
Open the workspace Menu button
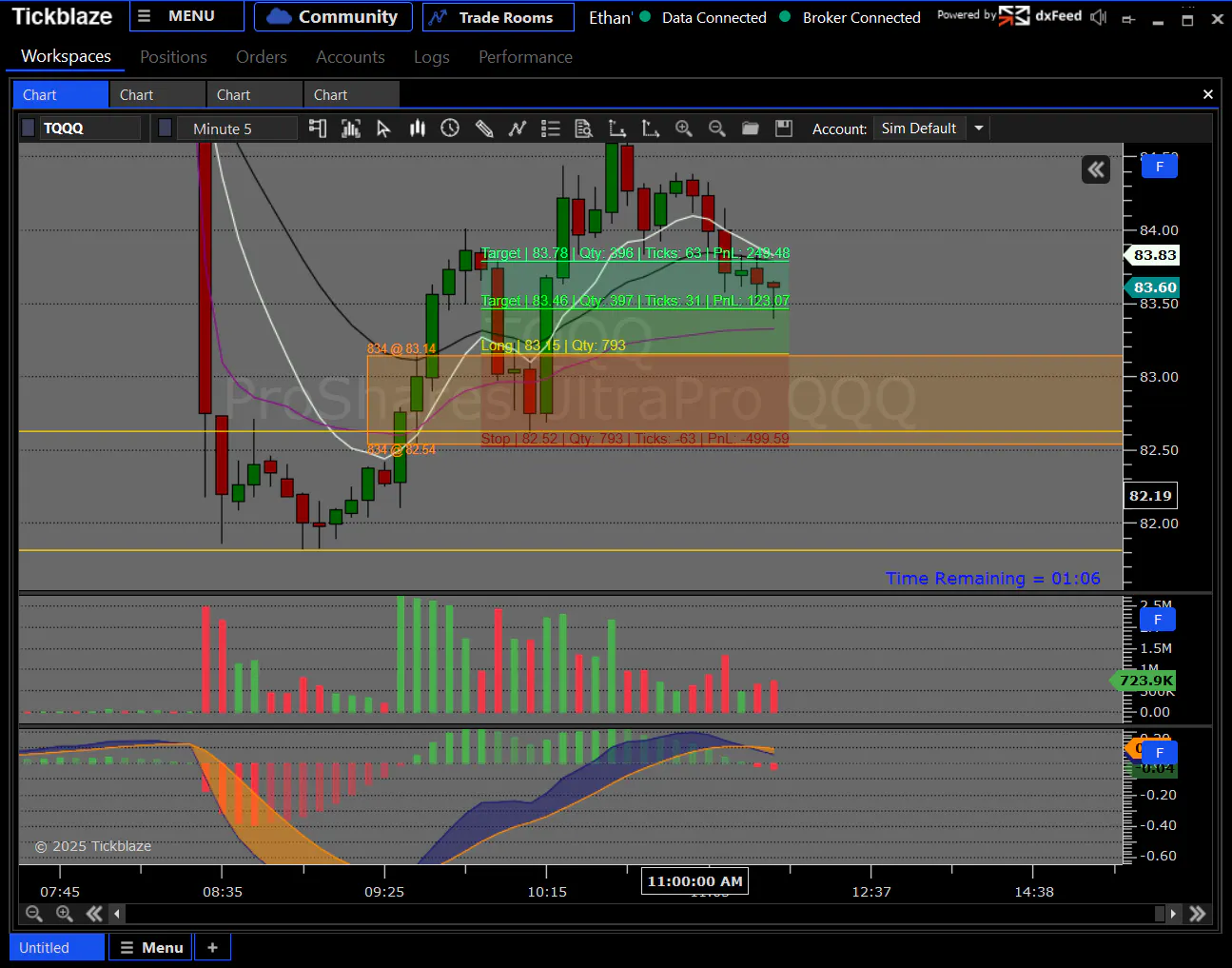point(151,948)
